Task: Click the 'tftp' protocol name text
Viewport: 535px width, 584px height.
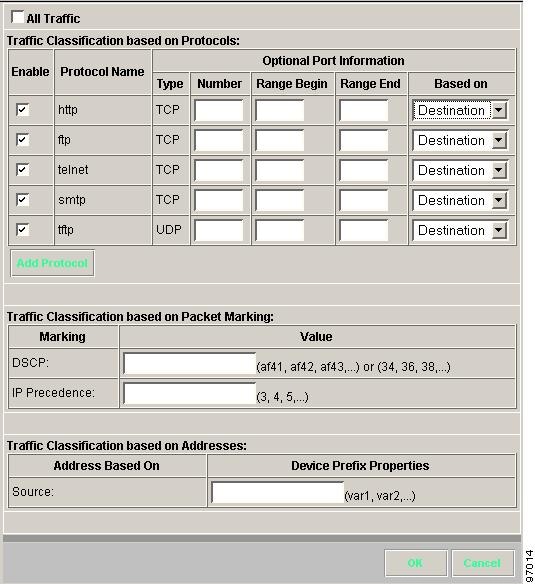Action: 66,230
